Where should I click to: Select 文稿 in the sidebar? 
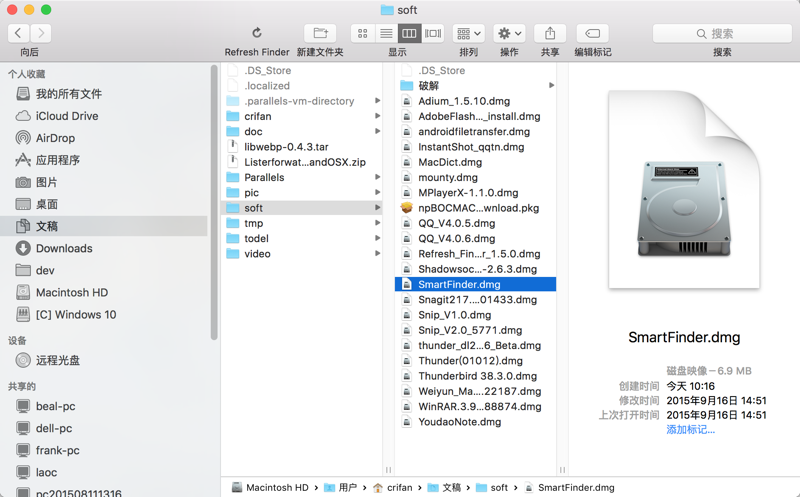coord(105,226)
